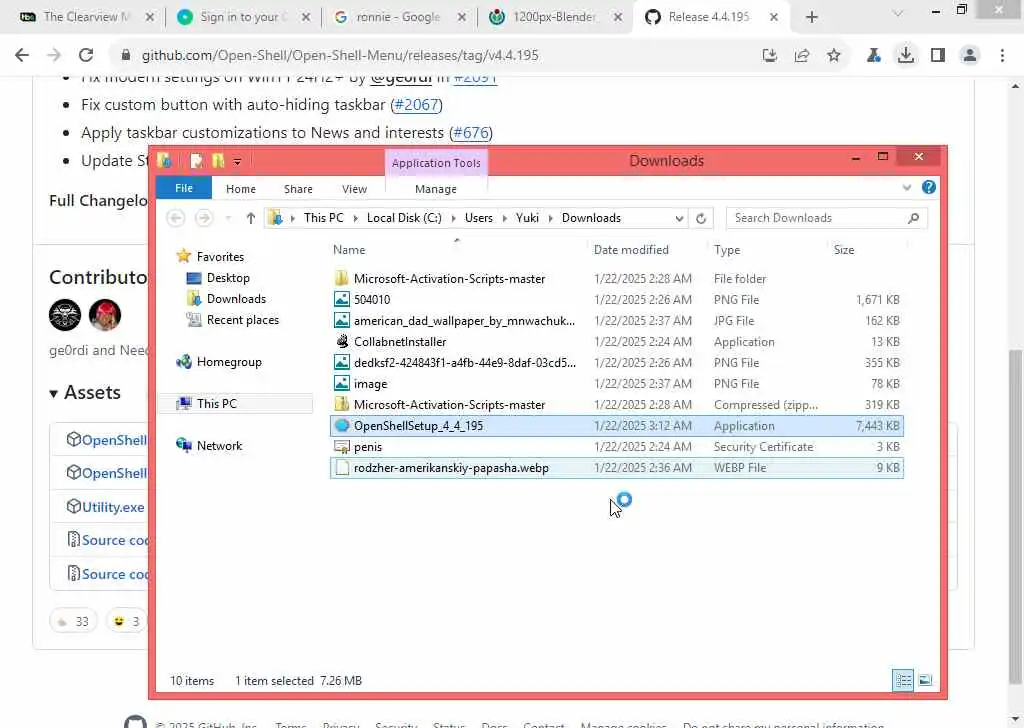Select dedksf2-424843f1 PNG file
The width and height of the screenshot is (1024, 728).
[x=616, y=363]
